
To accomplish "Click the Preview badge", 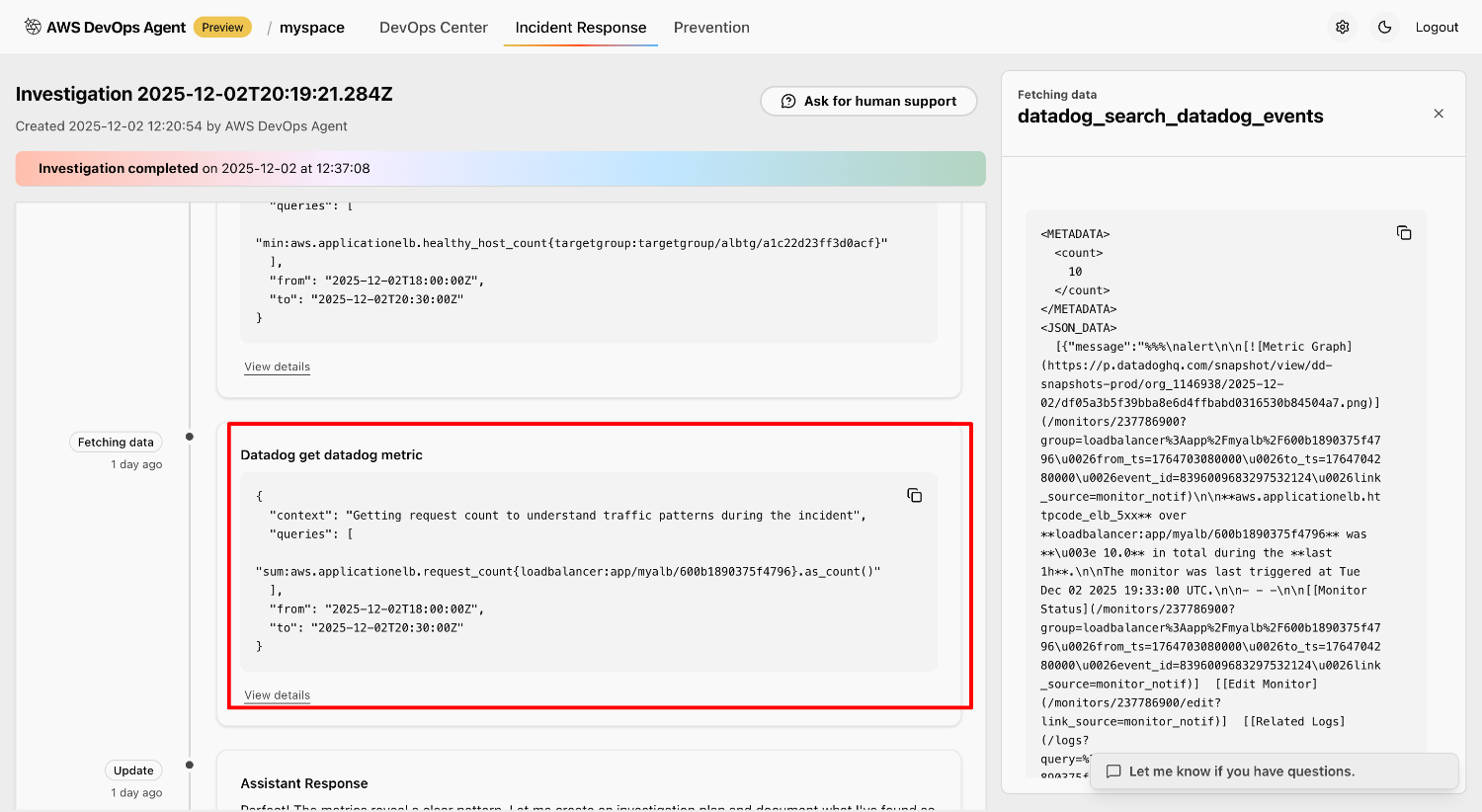I will point(222,28).
